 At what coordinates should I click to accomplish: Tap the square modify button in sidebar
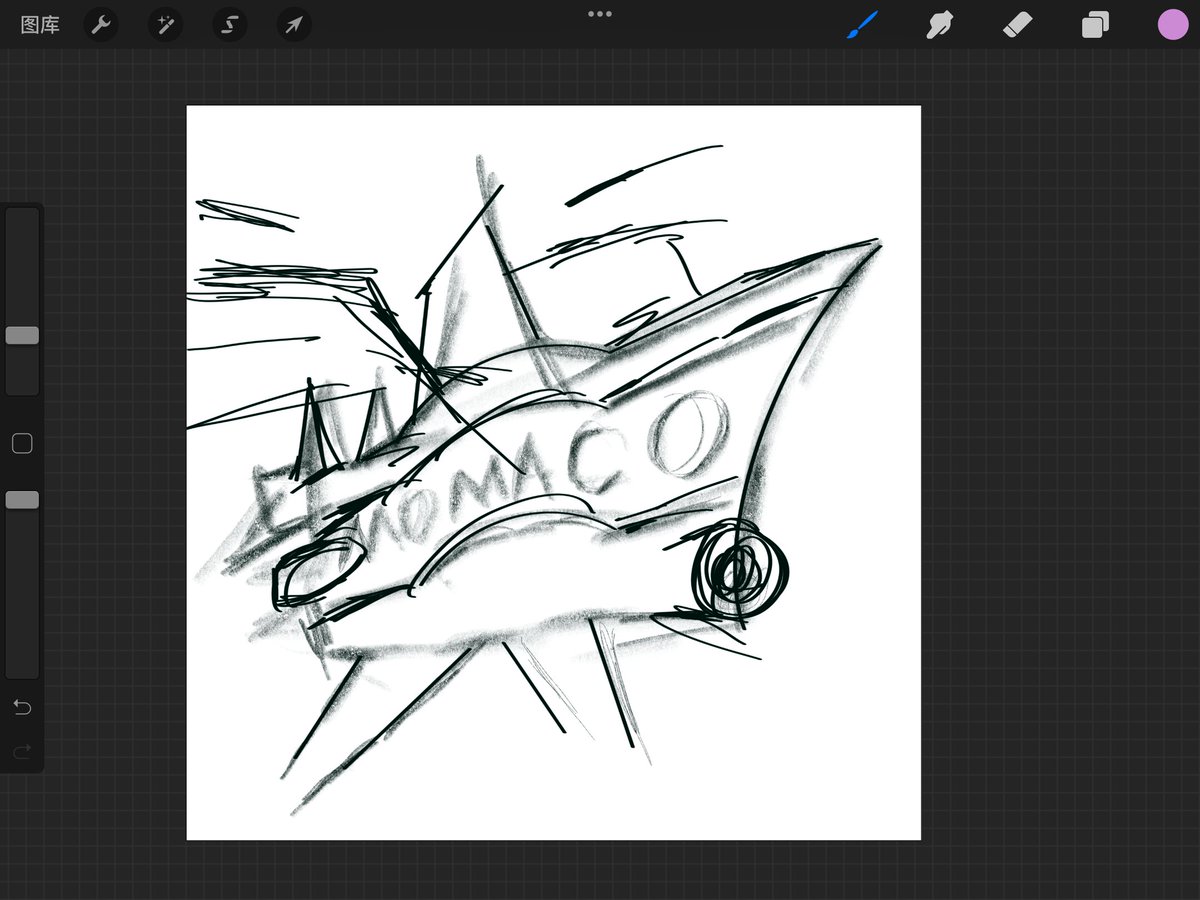coord(22,444)
